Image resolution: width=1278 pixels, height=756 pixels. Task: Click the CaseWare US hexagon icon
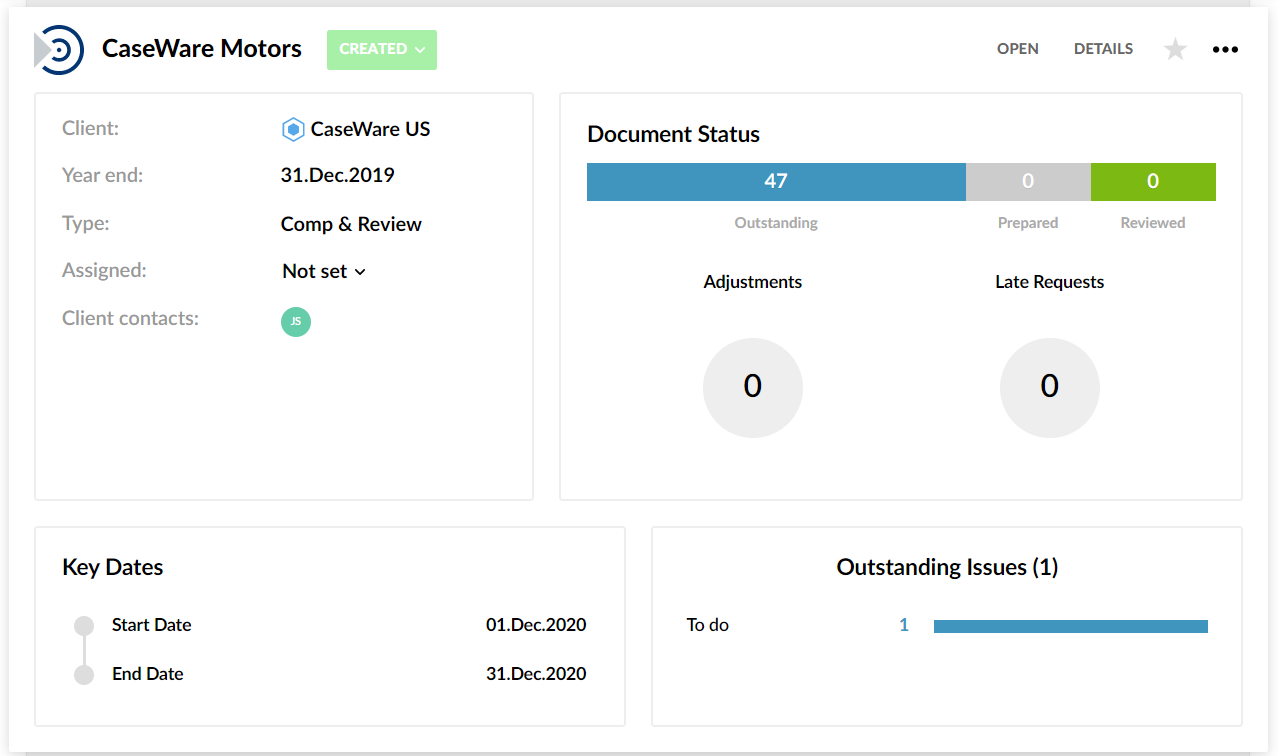pos(293,129)
